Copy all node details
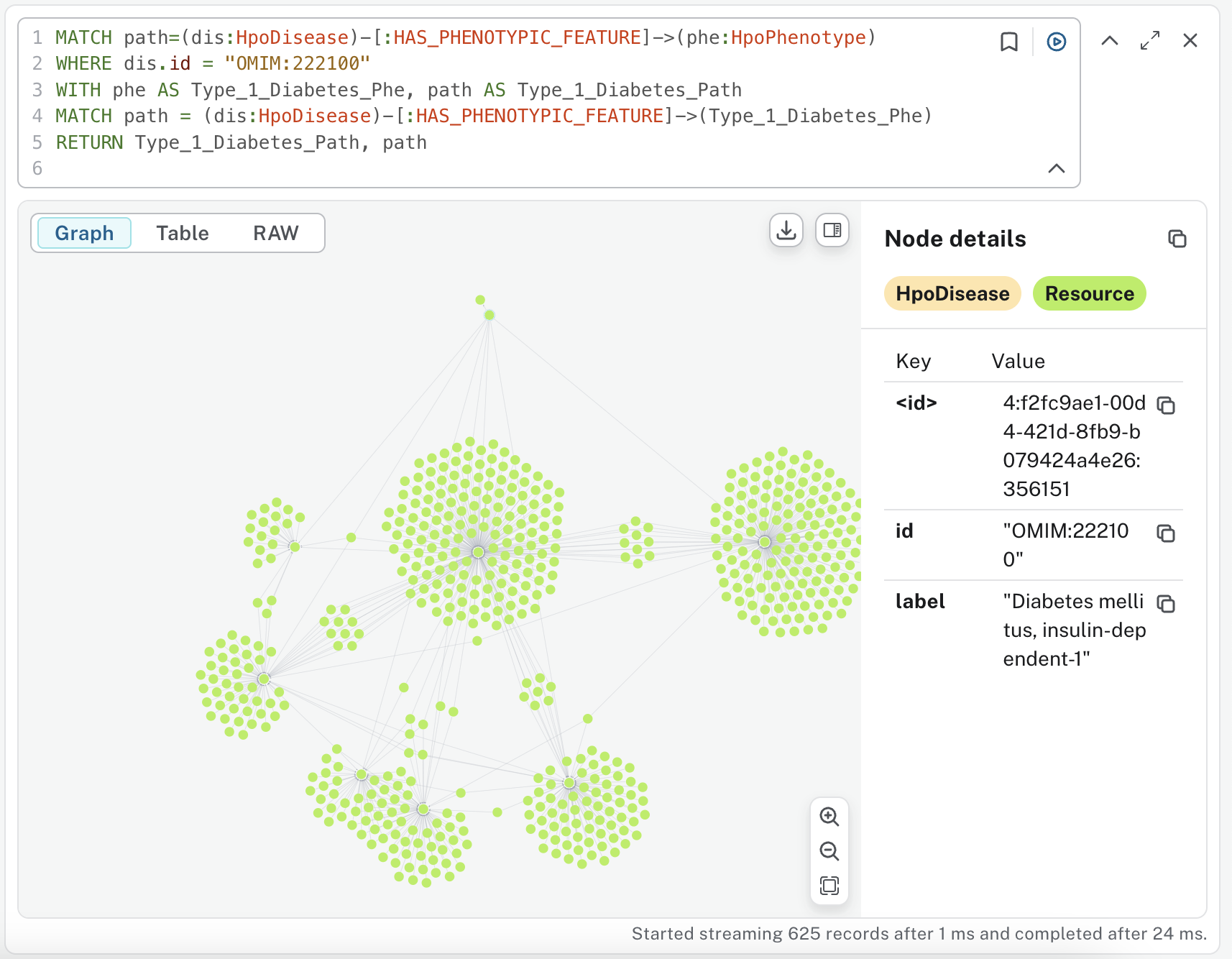This screenshot has height=959, width=1232. pyautogui.click(x=1177, y=239)
